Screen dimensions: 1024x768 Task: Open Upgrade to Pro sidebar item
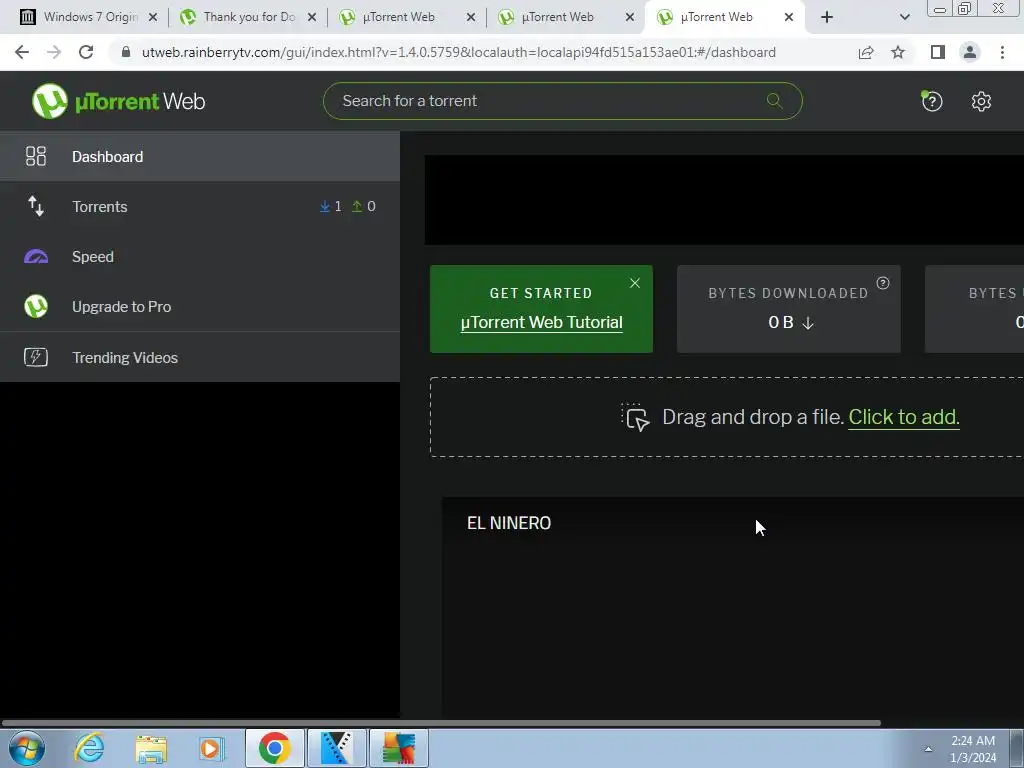(x=200, y=306)
